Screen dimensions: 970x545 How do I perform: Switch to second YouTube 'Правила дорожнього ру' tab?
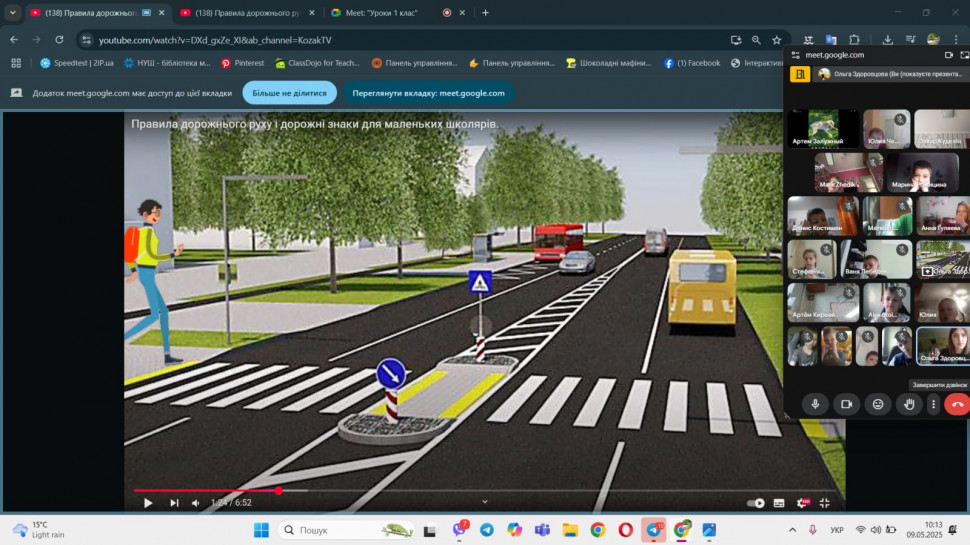[x=247, y=12]
